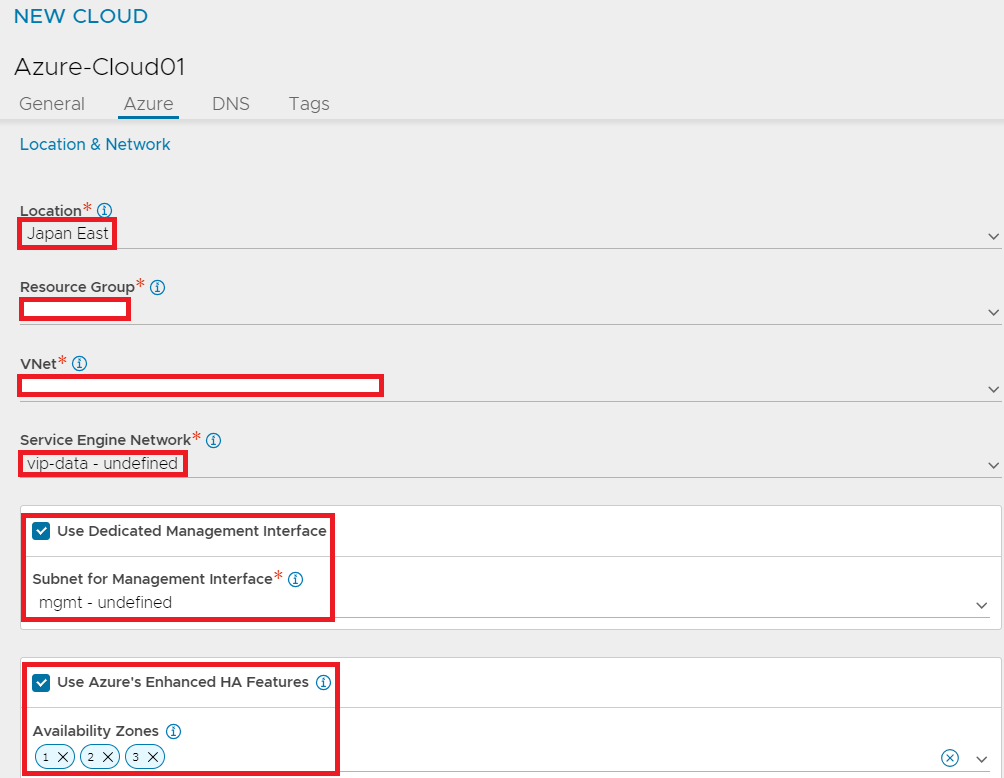Open the Location field info tooltip icon

pos(104,210)
